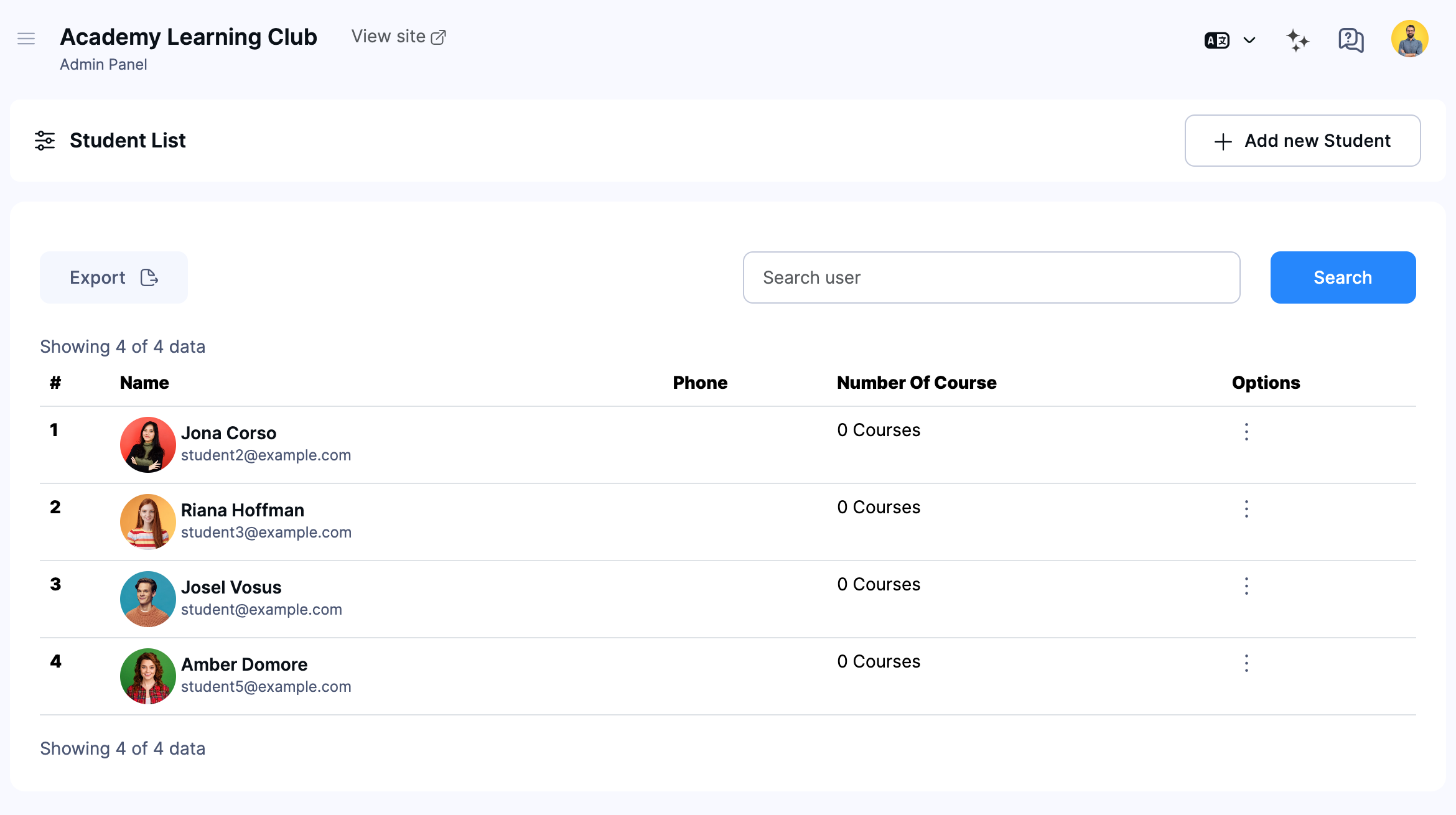Click the filter icon beside Student List
Viewport: 1456px width, 815px height.
pyautogui.click(x=44, y=141)
